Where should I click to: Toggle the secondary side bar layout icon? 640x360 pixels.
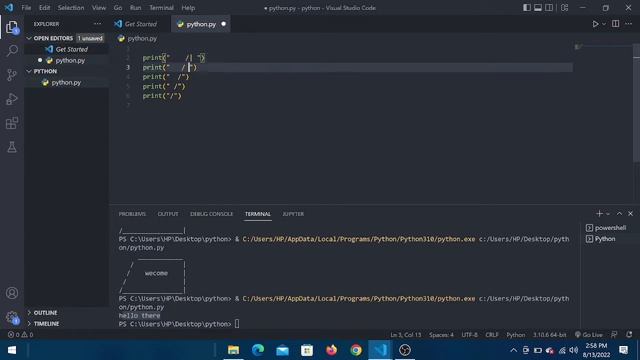point(549,8)
